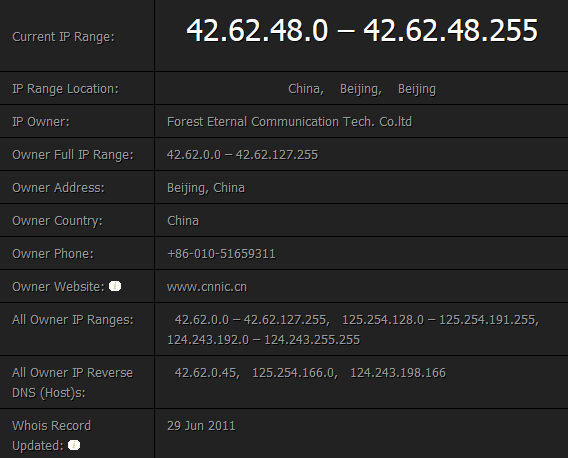This screenshot has width=568, height=458.
Task: Select the last Beijing location link
Action: (x=417, y=89)
